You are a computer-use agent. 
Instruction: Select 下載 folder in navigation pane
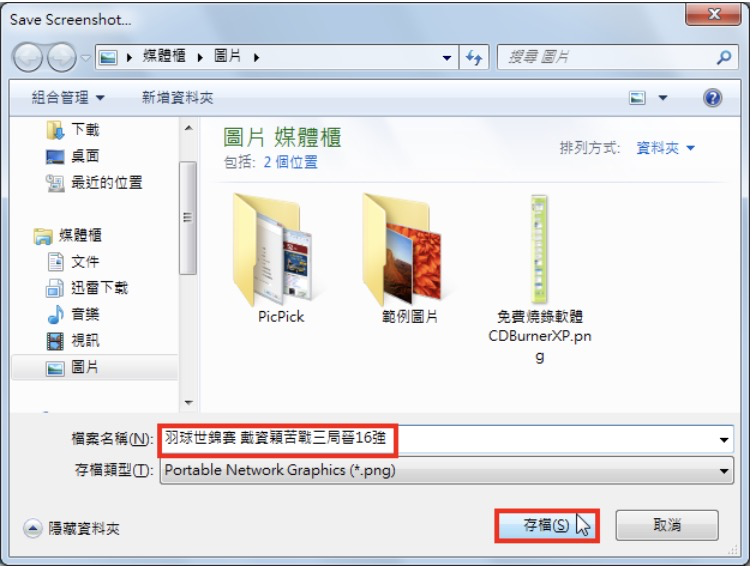coord(73,130)
